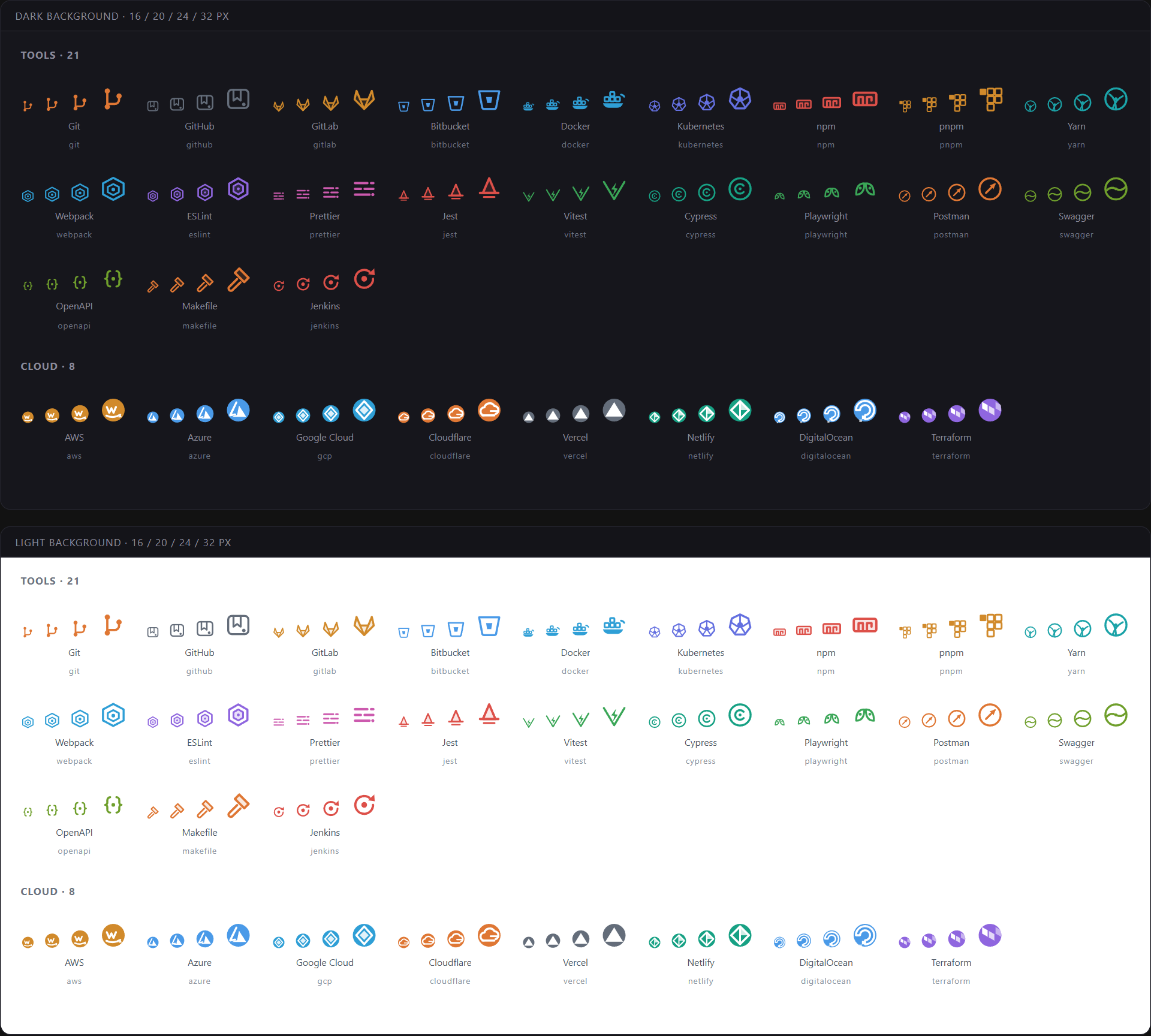
Task: Click the largest Terraform icon on light background
Action: click(x=990, y=935)
